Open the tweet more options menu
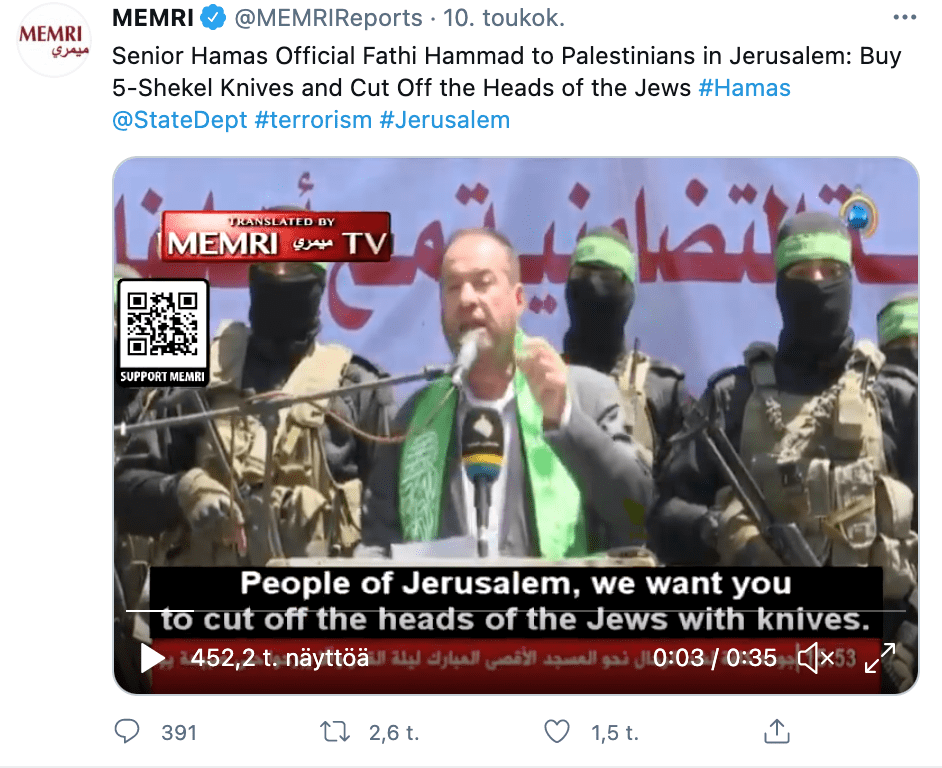The width and height of the screenshot is (942, 768). 904,17
